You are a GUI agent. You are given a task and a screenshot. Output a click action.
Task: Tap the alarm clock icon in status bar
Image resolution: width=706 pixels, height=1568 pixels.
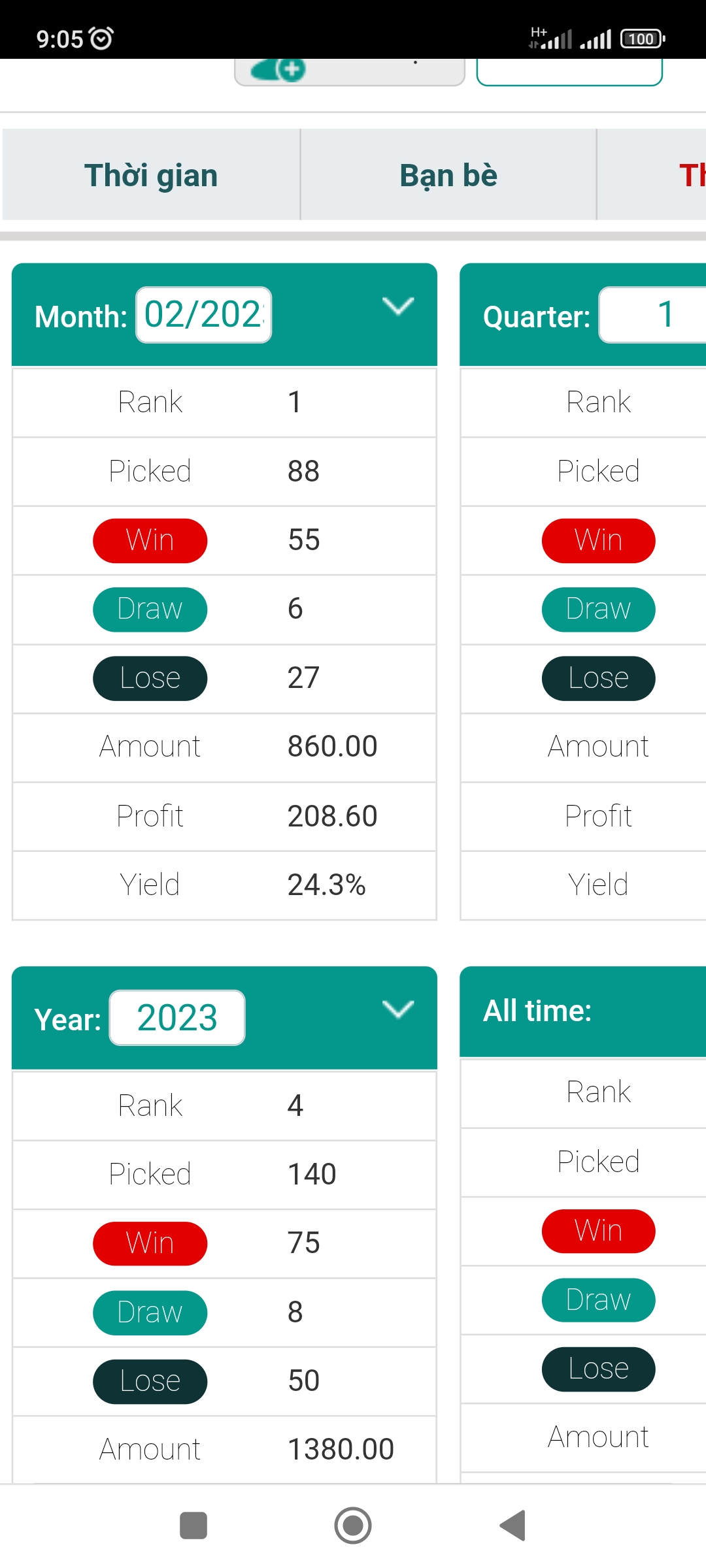click(101, 39)
